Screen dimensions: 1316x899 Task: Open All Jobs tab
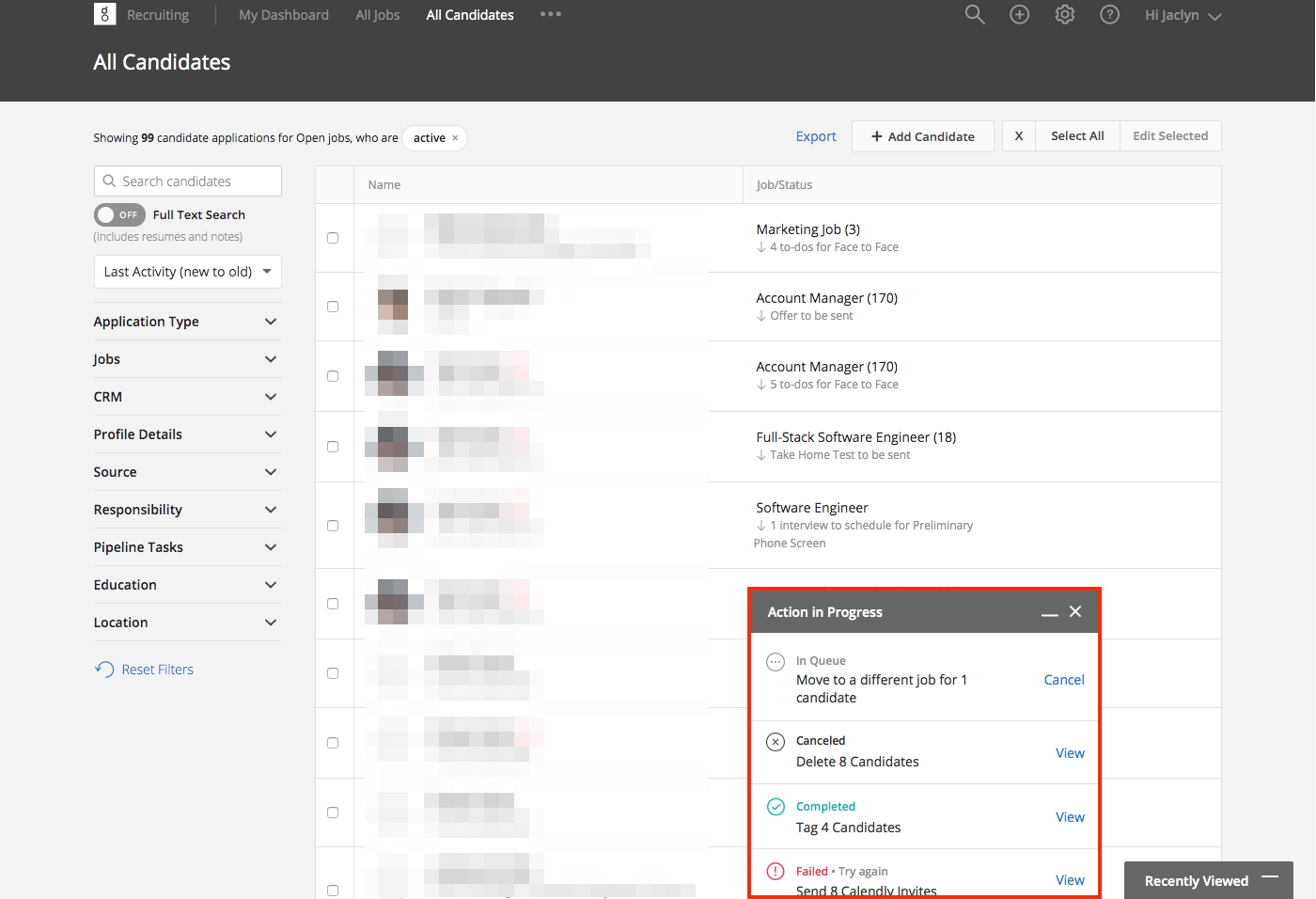pyautogui.click(x=378, y=15)
